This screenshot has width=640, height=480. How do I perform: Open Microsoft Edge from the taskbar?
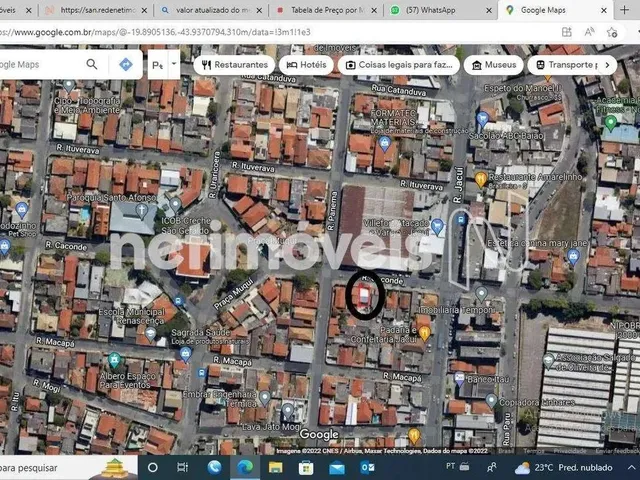[245, 467]
